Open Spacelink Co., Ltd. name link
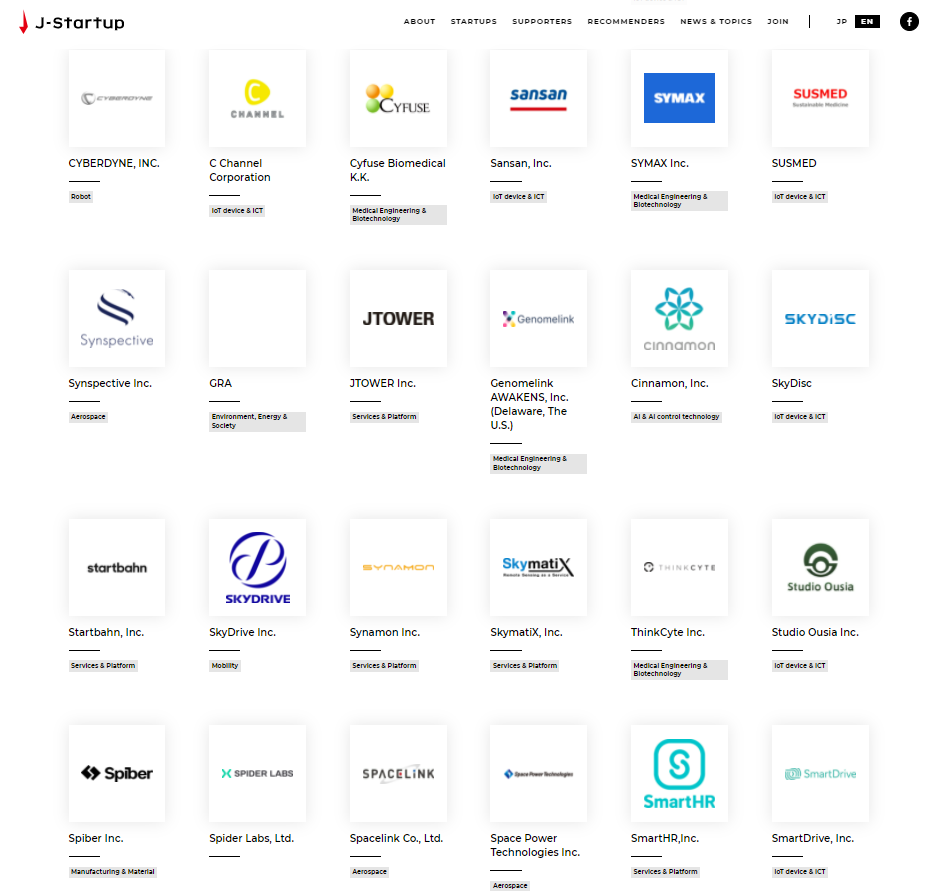939x891 pixels. pos(396,838)
